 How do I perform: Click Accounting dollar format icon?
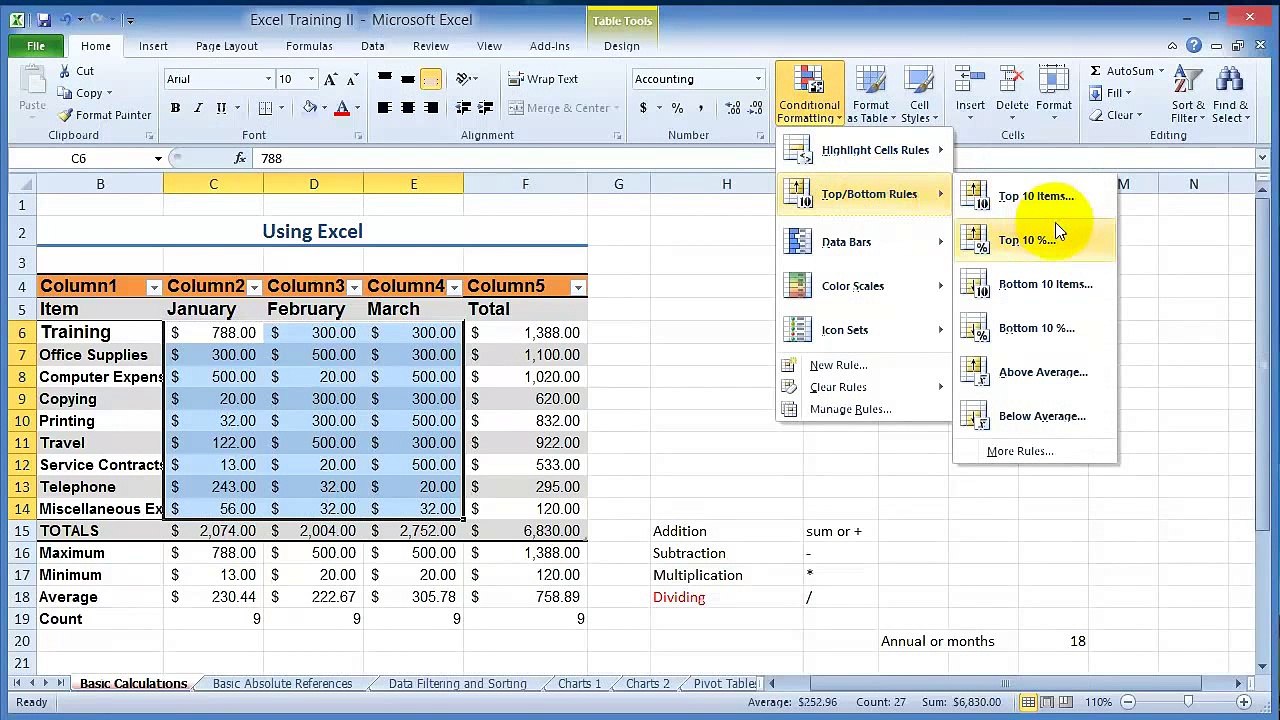(643, 108)
